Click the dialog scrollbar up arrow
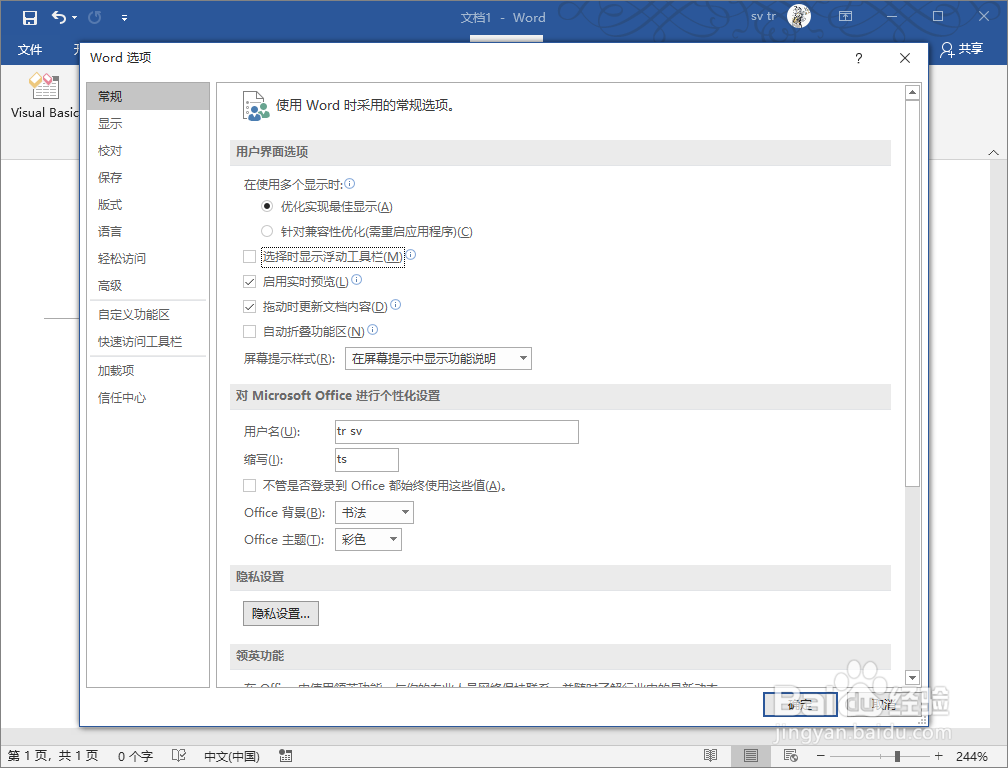This screenshot has height=768, width=1008. (x=912, y=93)
